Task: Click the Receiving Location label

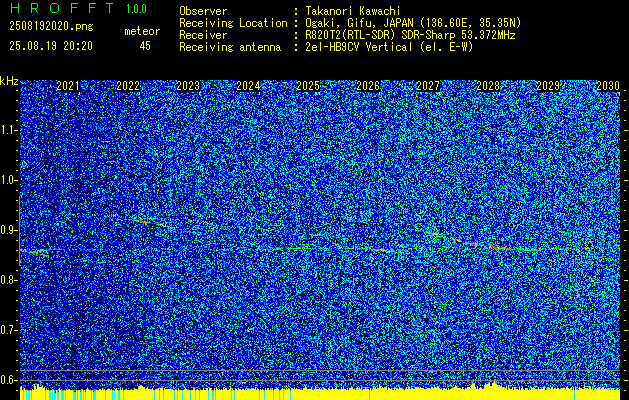Action: pos(233,23)
